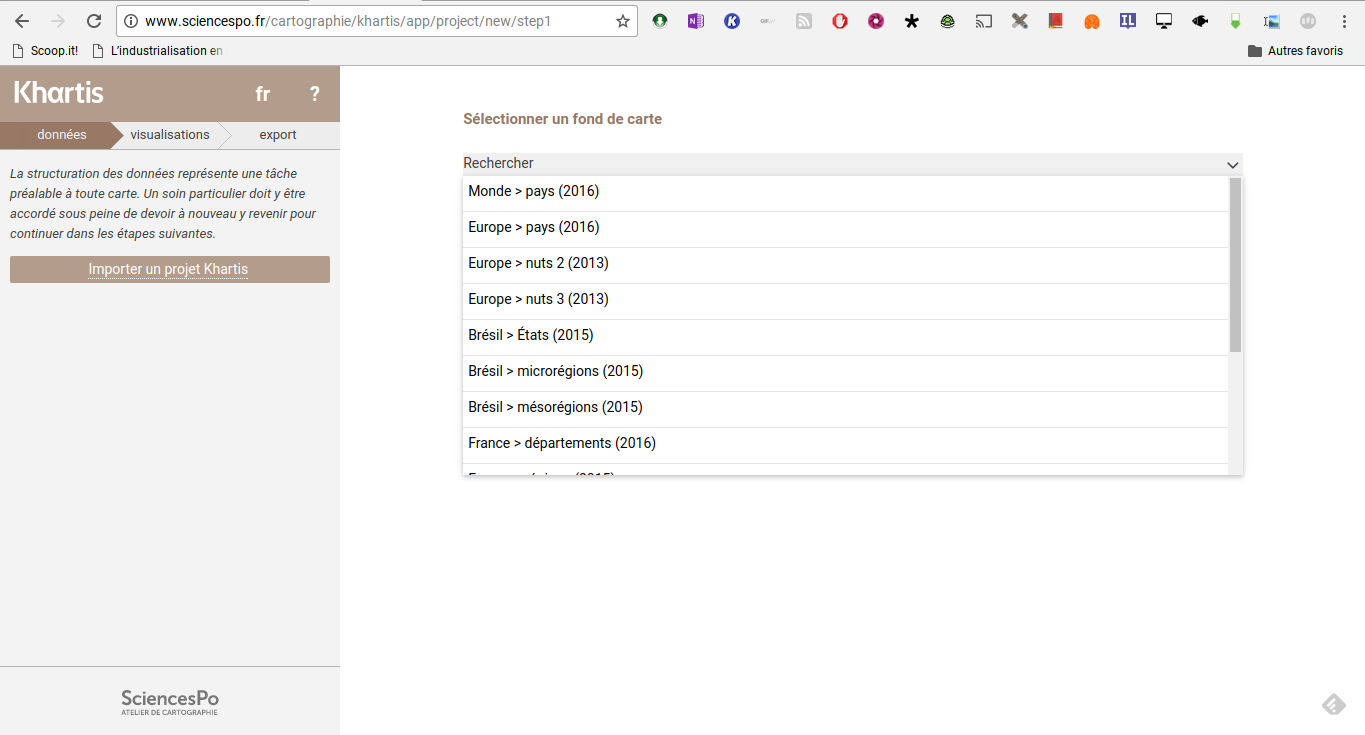1365x735 pixels.
Task: Reload the current page
Action: point(94,21)
